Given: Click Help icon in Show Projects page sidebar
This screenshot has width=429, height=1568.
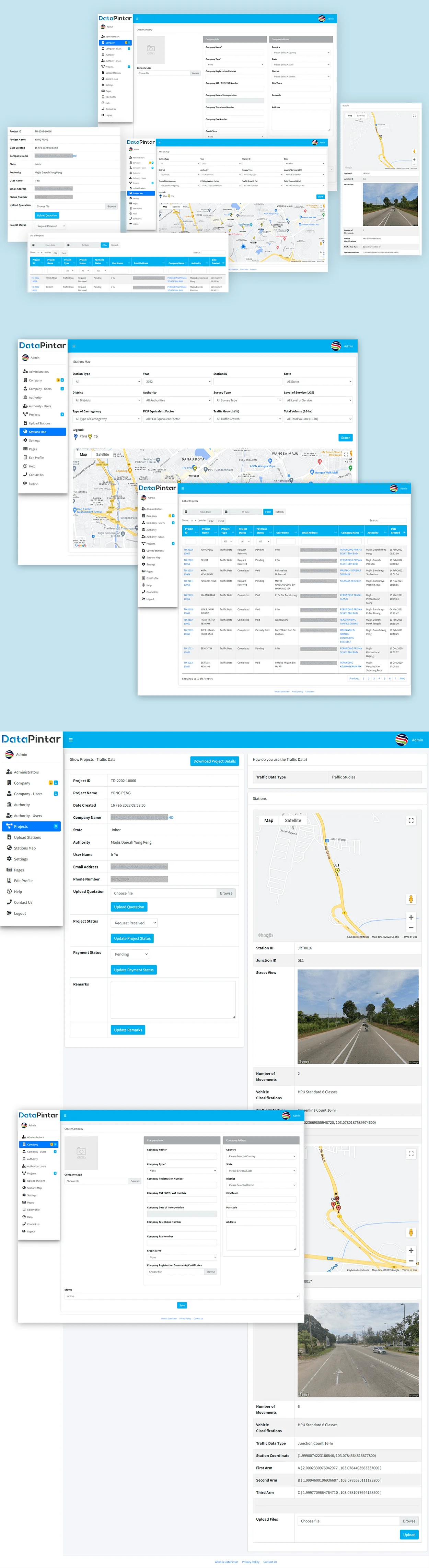Looking at the screenshot, I should coord(10,891).
